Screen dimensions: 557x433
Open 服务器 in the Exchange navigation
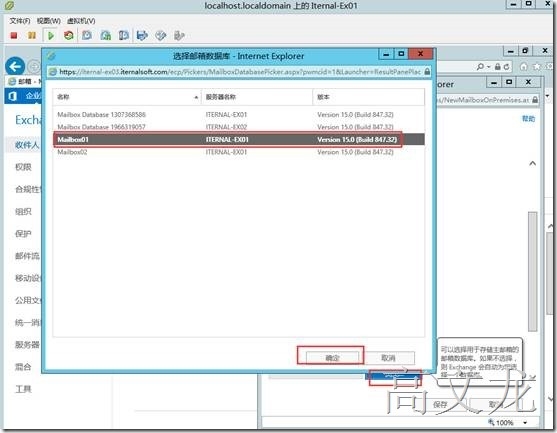point(27,345)
